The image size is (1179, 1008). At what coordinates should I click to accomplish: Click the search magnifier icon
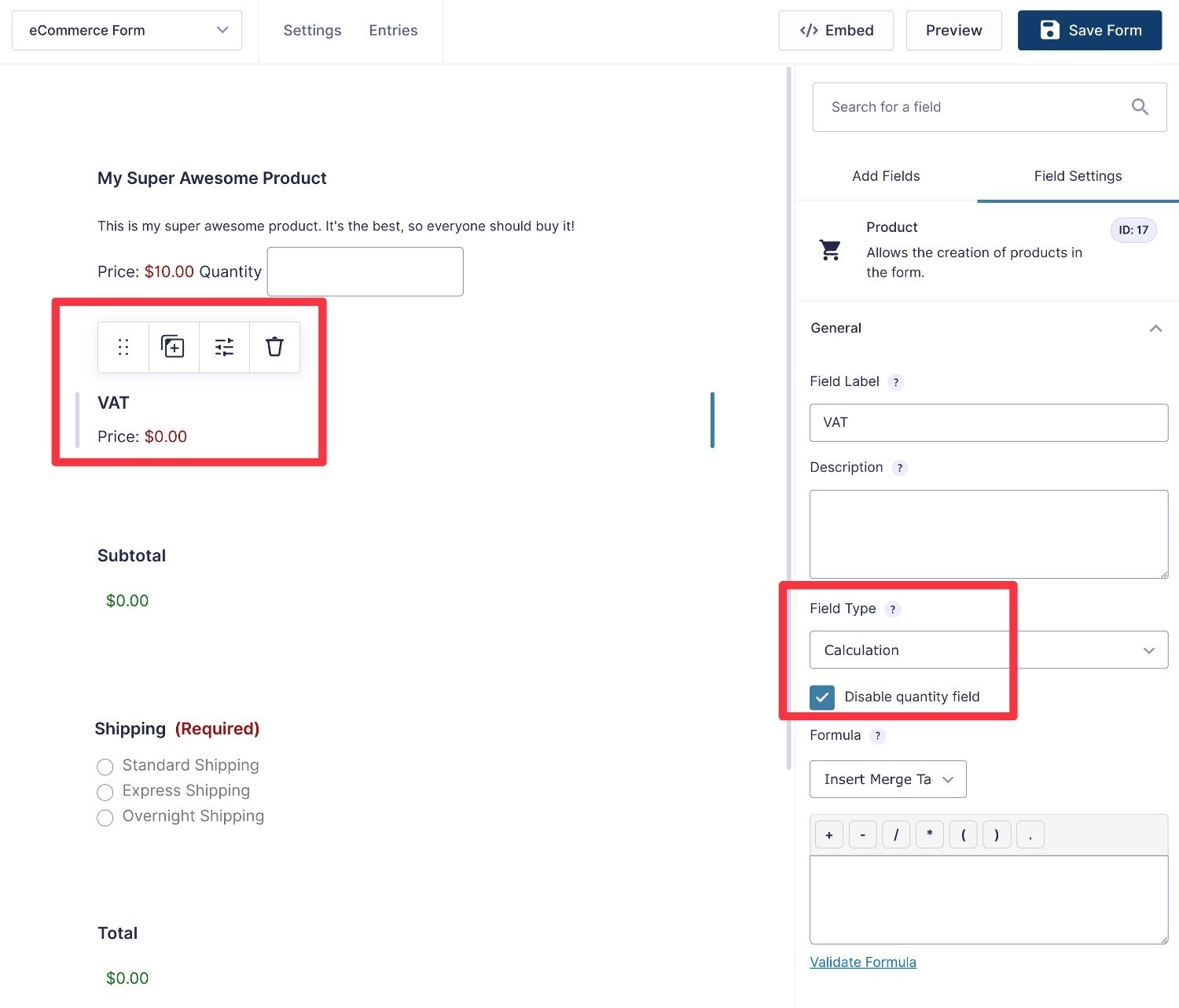tap(1140, 107)
